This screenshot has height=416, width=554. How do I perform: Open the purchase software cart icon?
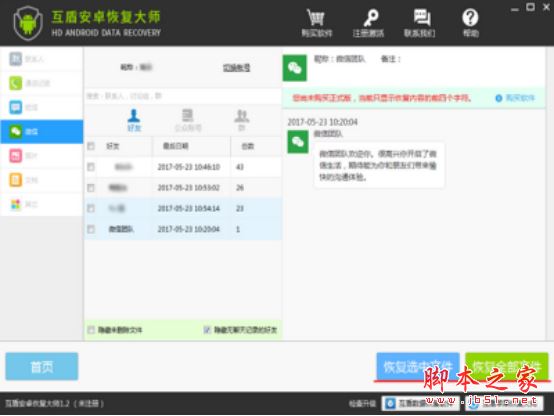point(316,18)
